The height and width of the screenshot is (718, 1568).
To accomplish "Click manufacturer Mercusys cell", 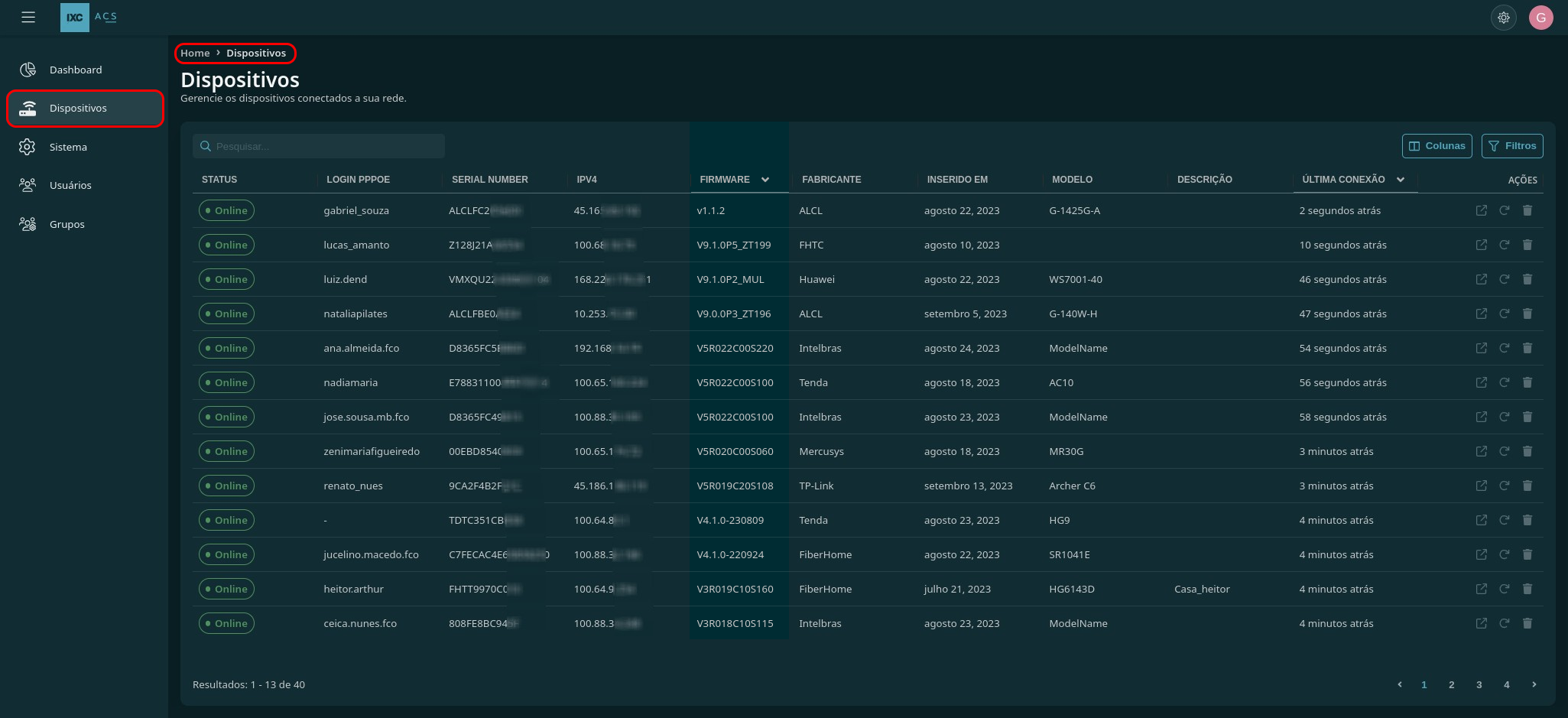I will (x=821, y=451).
